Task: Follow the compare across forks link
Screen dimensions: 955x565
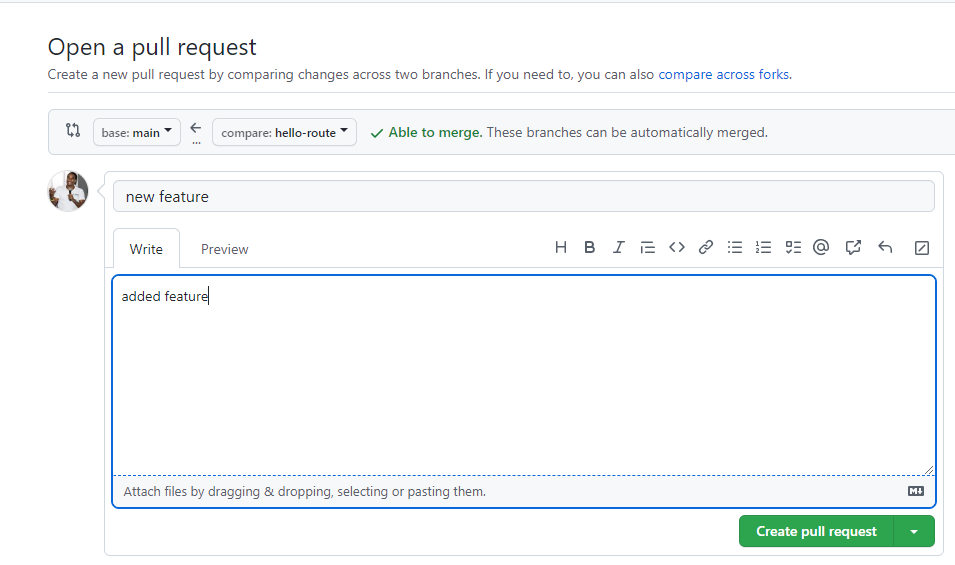Action: coord(723,74)
